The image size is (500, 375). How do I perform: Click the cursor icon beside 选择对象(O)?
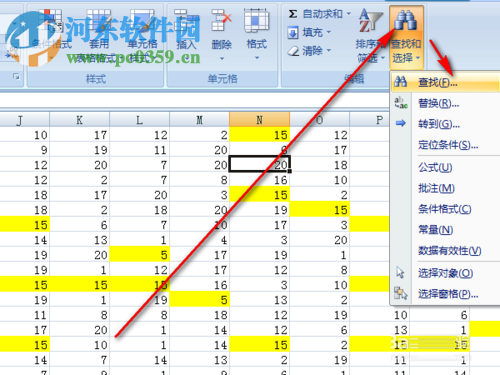coord(400,273)
